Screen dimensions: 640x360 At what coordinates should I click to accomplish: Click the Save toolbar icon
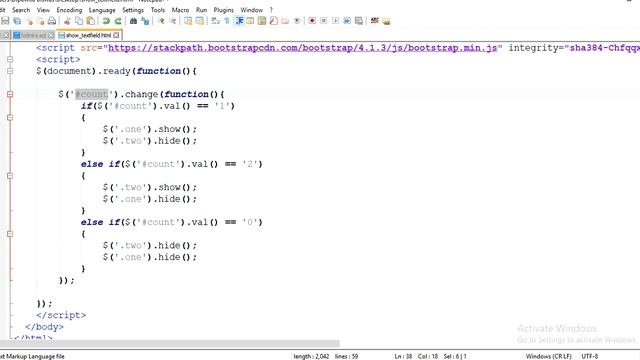coord(5,21)
